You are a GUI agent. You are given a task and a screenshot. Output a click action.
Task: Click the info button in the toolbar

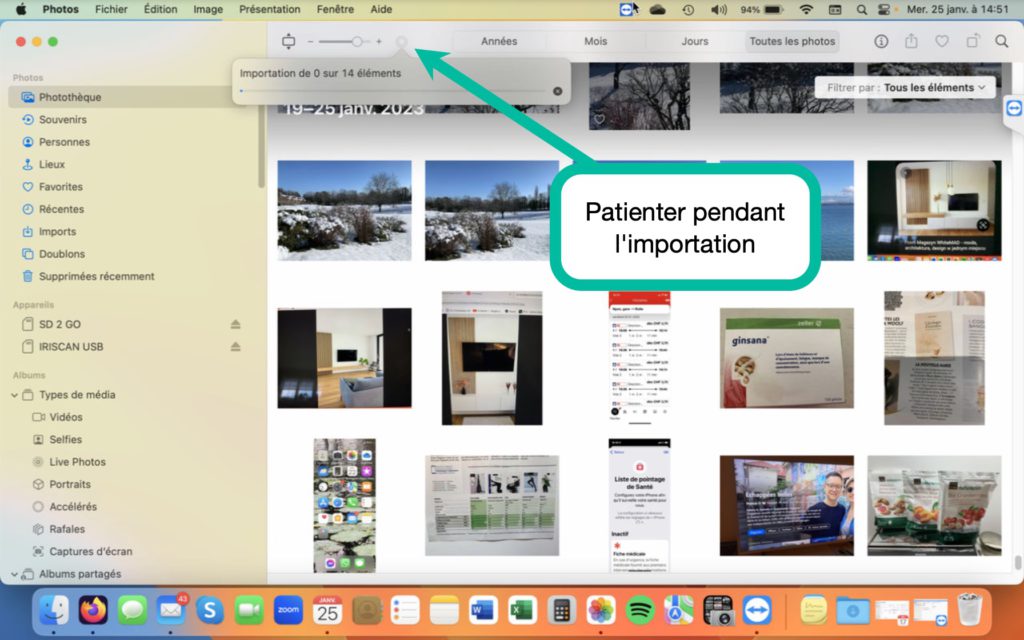click(881, 41)
